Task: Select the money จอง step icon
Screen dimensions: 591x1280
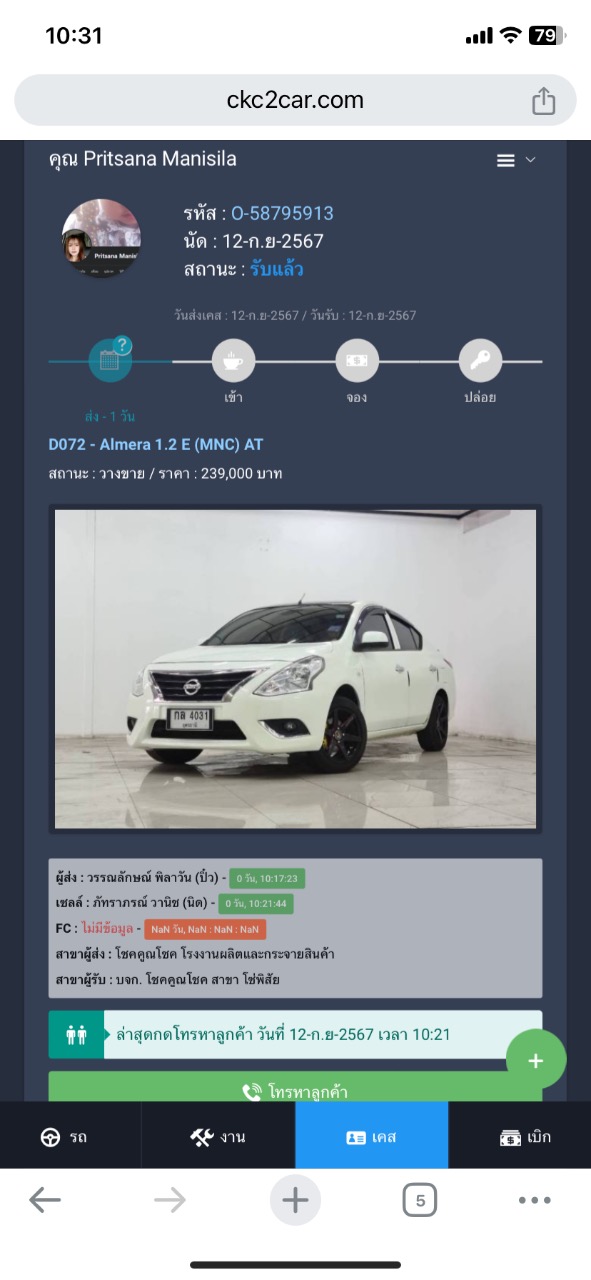Action: [357, 361]
